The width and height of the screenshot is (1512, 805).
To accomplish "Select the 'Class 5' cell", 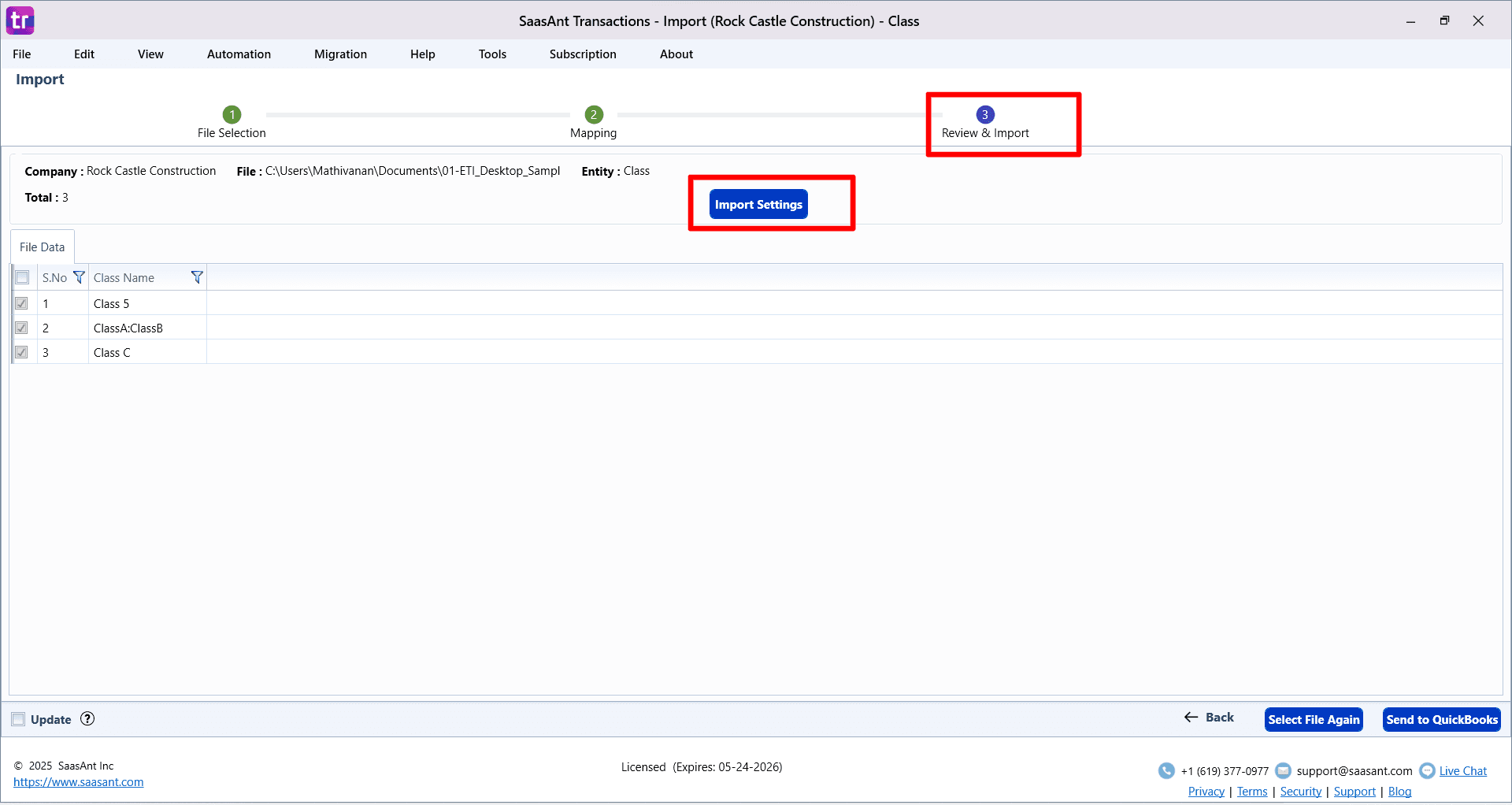I will pyautogui.click(x=147, y=303).
